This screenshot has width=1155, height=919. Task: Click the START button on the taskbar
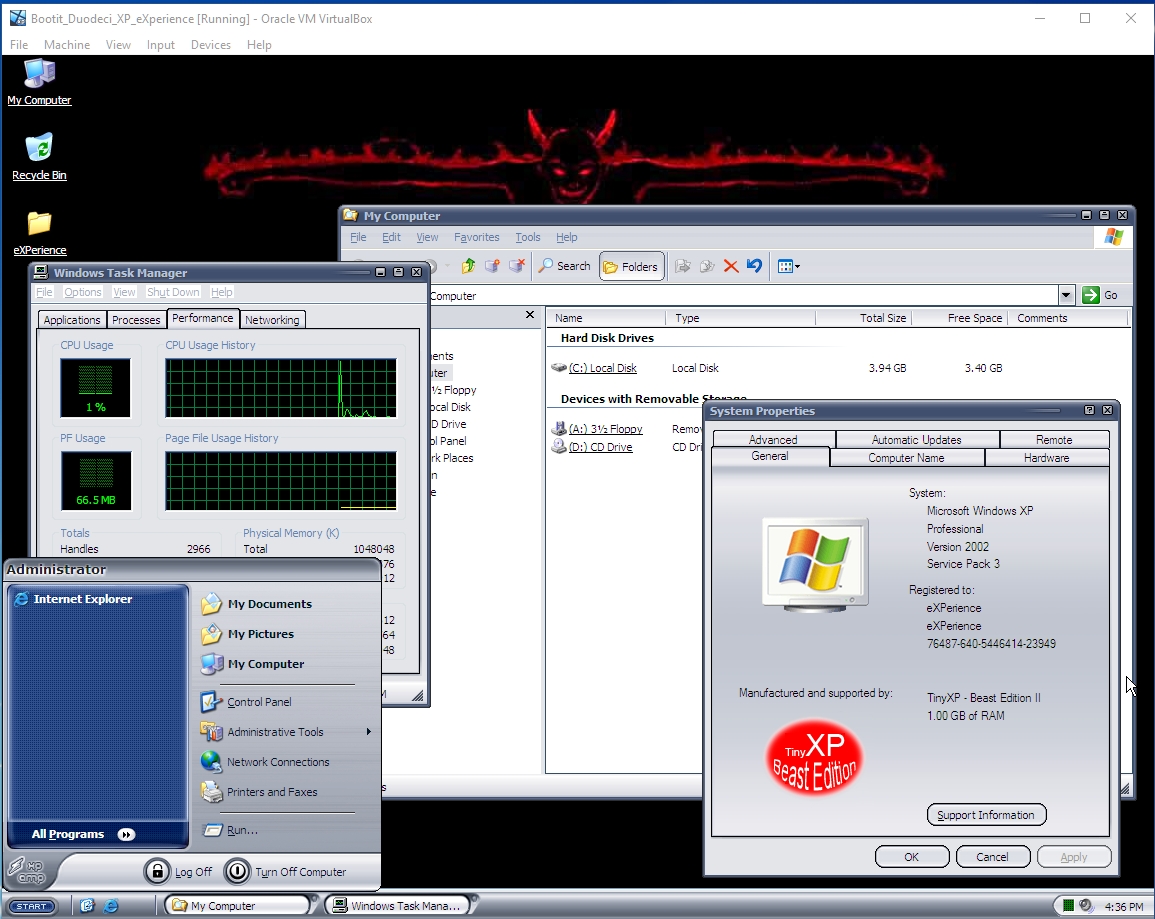click(x=32, y=906)
